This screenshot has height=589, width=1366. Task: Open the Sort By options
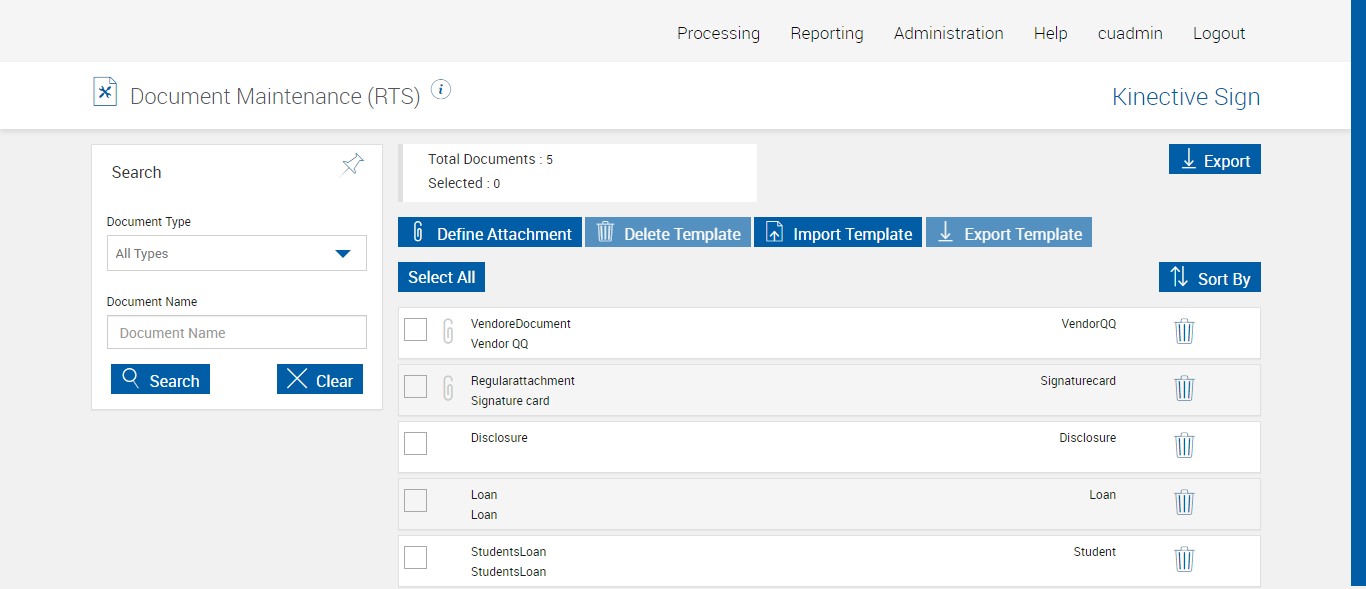(x=1209, y=278)
